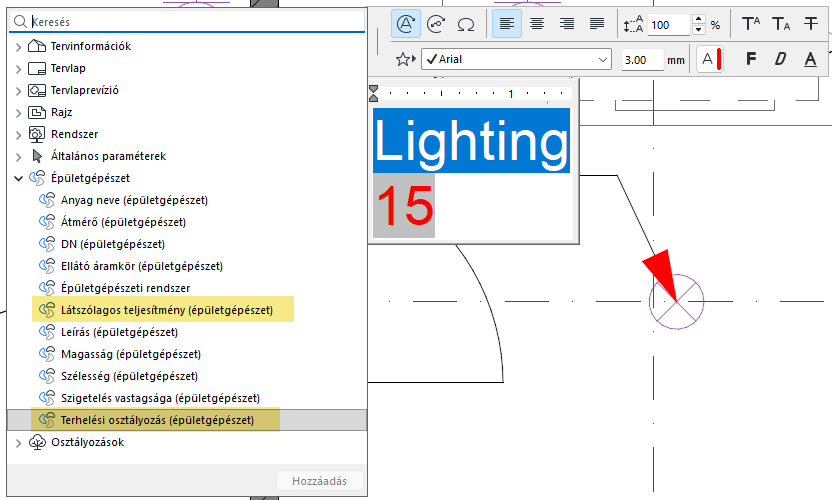This screenshot has height=500, width=832.
Task: Click the Rendszer system icon
Action: tap(37, 134)
